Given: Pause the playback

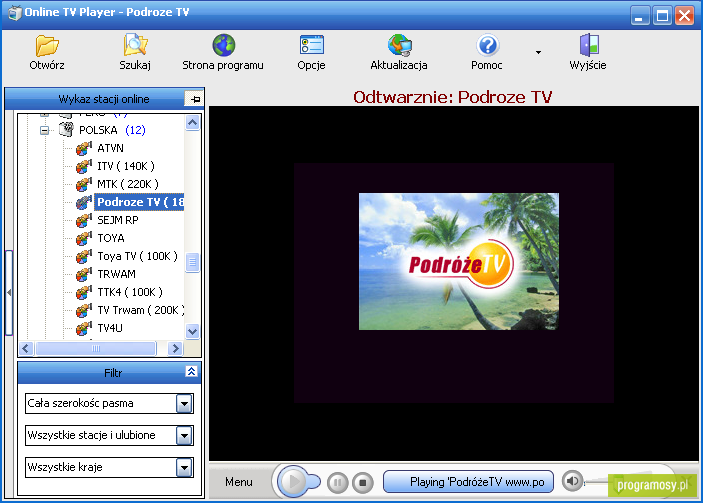Looking at the screenshot, I should point(338,482).
